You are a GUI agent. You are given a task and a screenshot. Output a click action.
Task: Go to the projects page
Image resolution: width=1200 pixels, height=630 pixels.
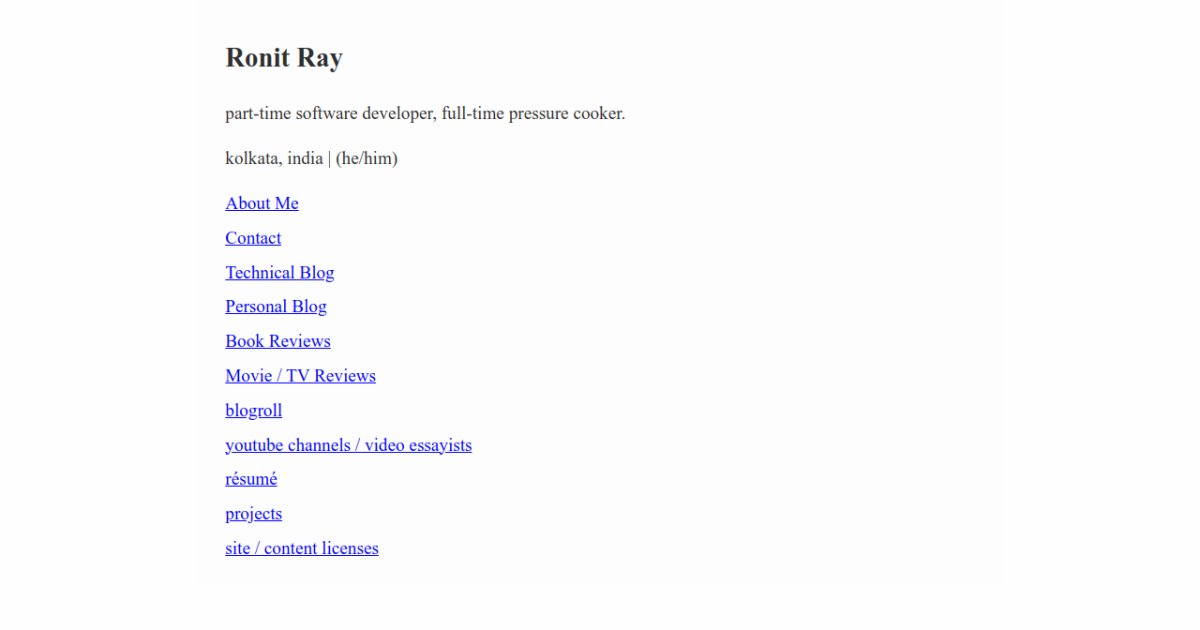pyautogui.click(x=253, y=514)
